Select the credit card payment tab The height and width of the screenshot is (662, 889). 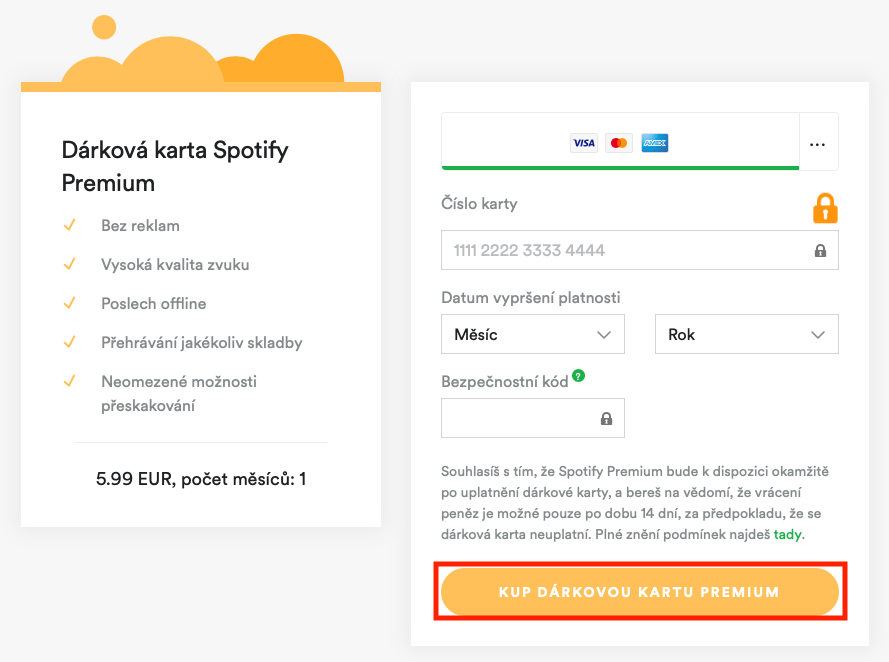pyautogui.click(x=620, y=143)
